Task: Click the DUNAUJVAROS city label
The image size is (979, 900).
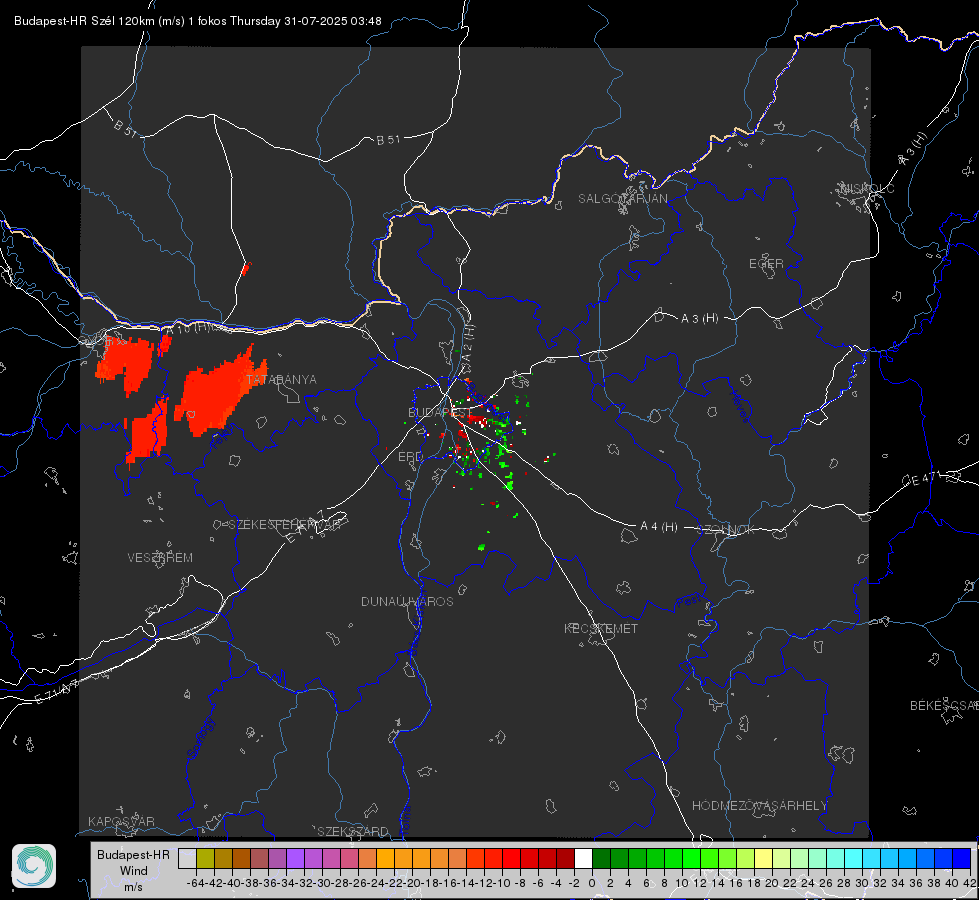Action: pyautogui.click(x=407, y=601)
